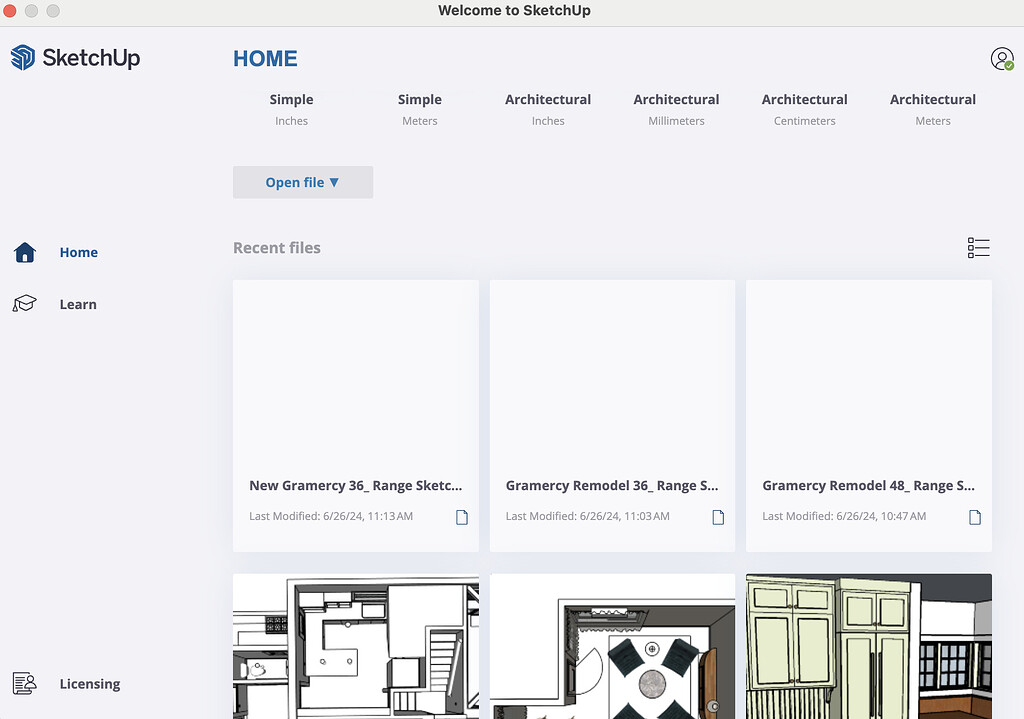The image size is (1024, 719).
Task: Open the Open file dropdown arrow
Action: (x=334, y=182)
